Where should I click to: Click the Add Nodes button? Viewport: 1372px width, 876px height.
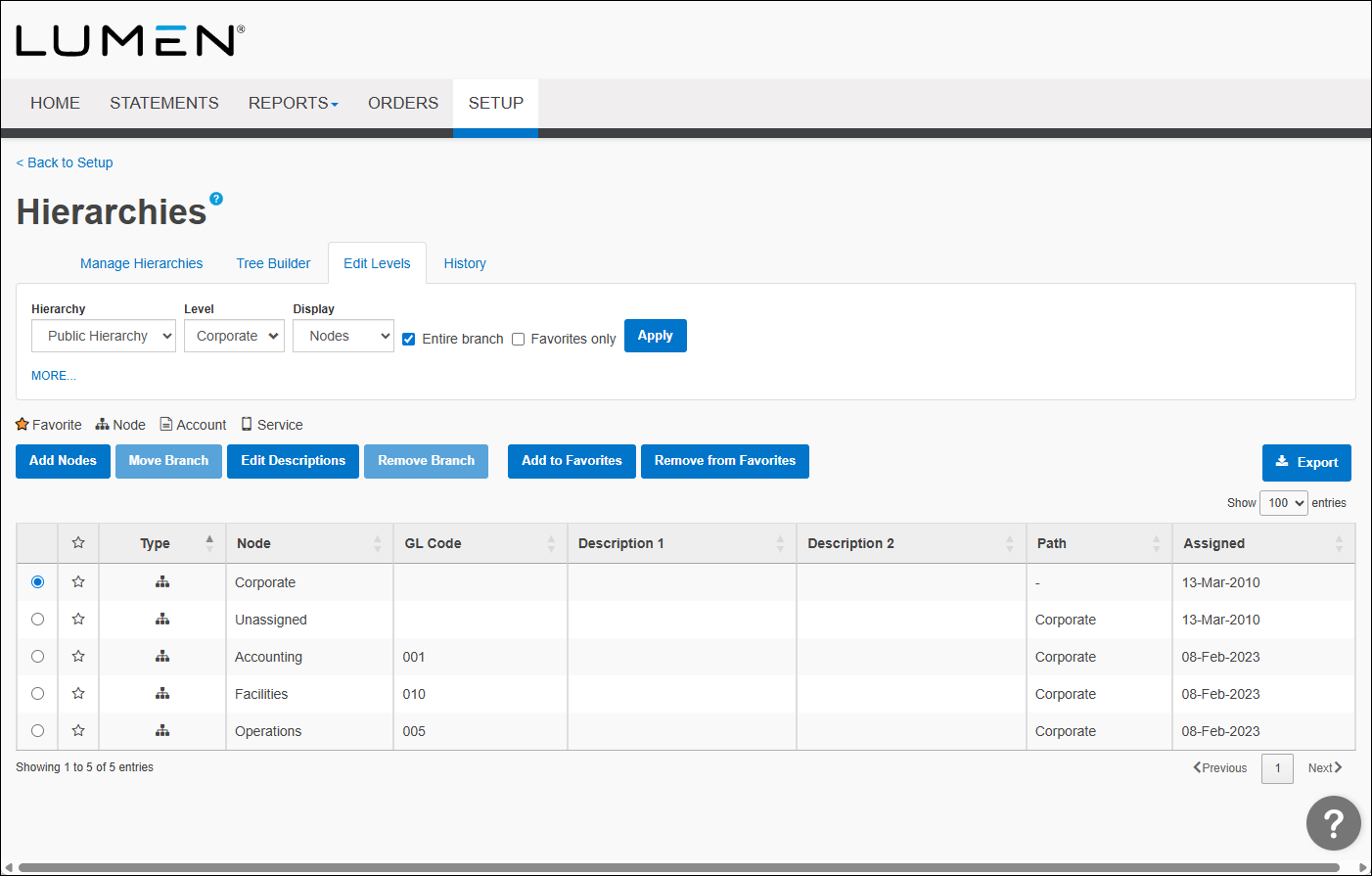[x=63, y=461]
